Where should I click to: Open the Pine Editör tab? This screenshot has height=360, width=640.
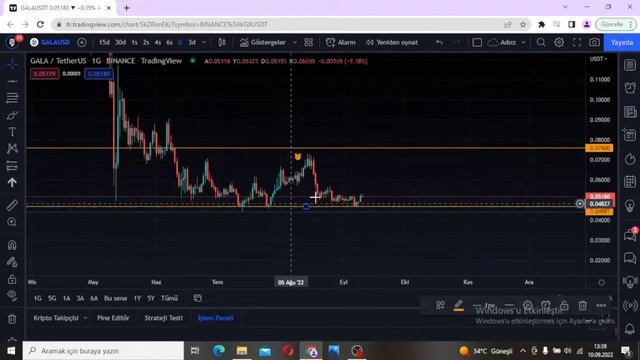click(x=113, y=318)
